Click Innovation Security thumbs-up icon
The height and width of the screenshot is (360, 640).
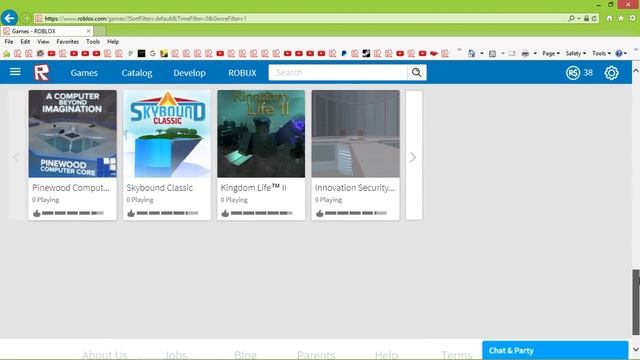tap(320, 213)
